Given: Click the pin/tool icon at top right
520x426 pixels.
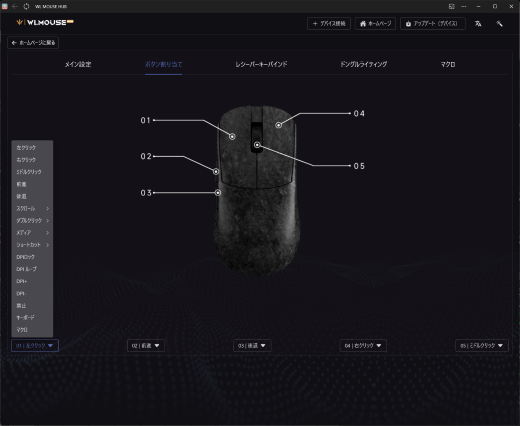Looking at the screenshot, I should tap(499, 24).
